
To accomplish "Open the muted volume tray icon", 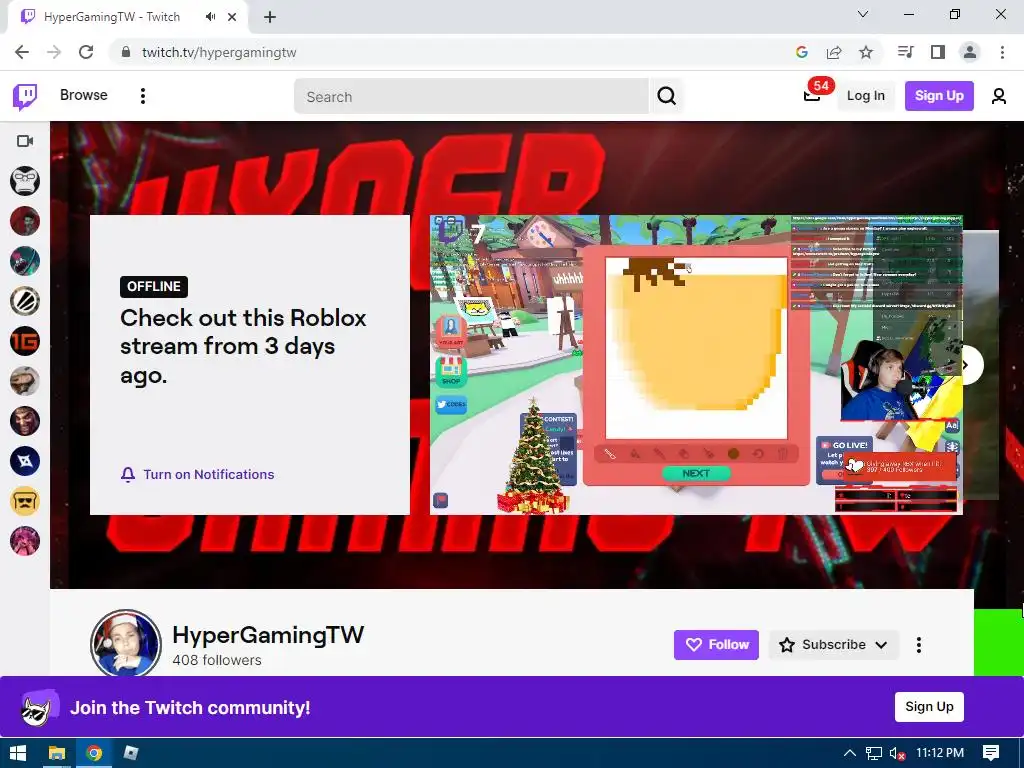I will pos(897,753).
